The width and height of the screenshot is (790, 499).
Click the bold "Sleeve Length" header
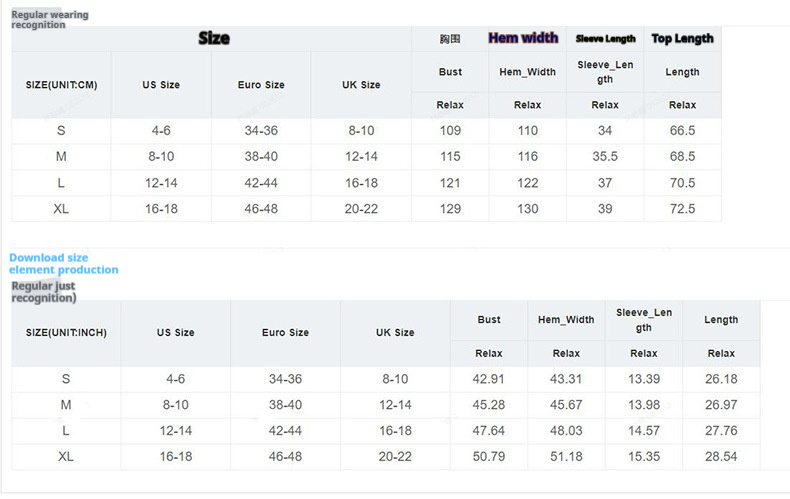[x=605, y=39]
